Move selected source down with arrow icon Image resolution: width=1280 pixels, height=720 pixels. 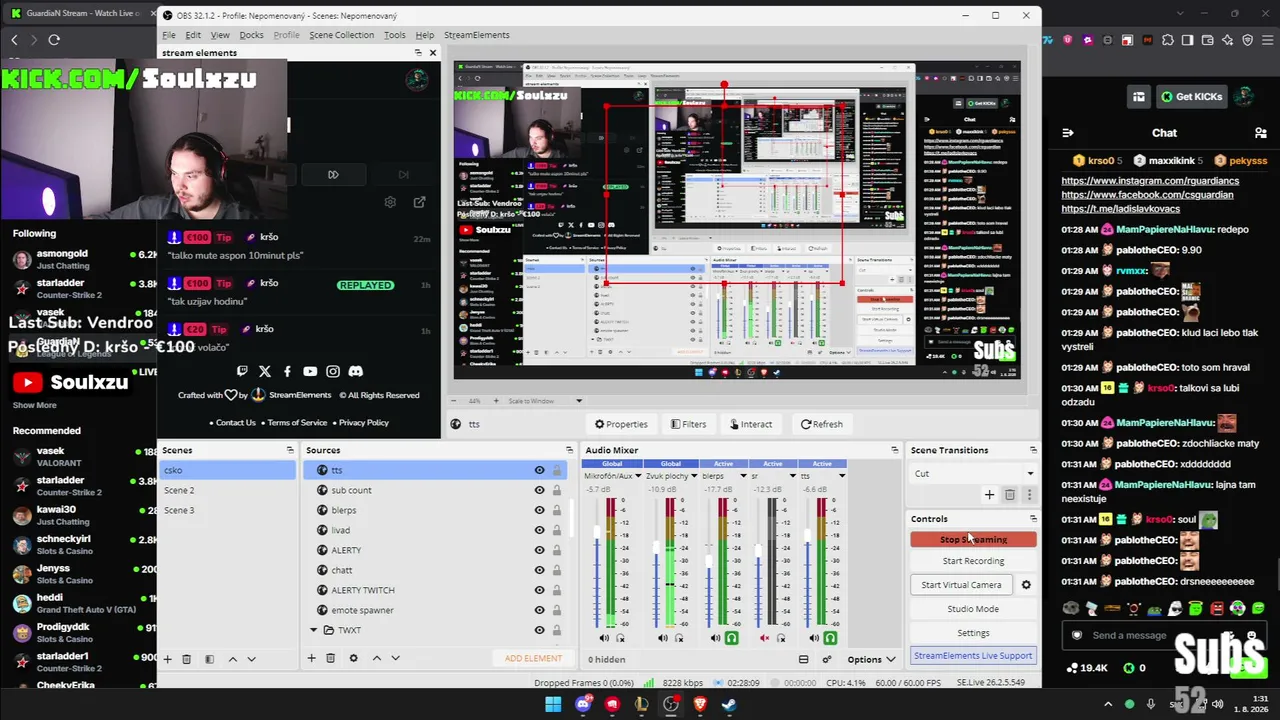coord(395,658)
